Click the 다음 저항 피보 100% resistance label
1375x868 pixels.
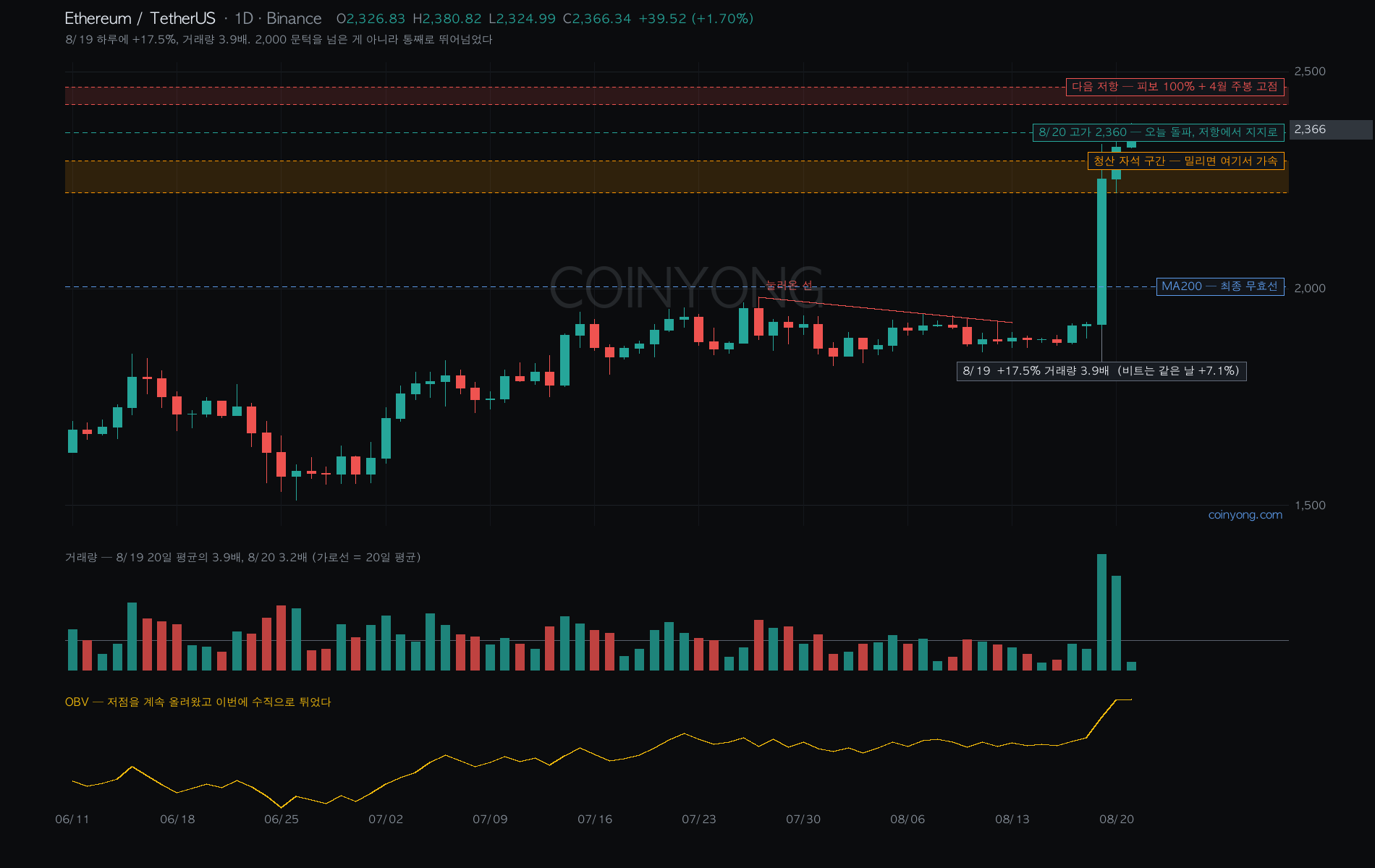tap(1175, 87)
